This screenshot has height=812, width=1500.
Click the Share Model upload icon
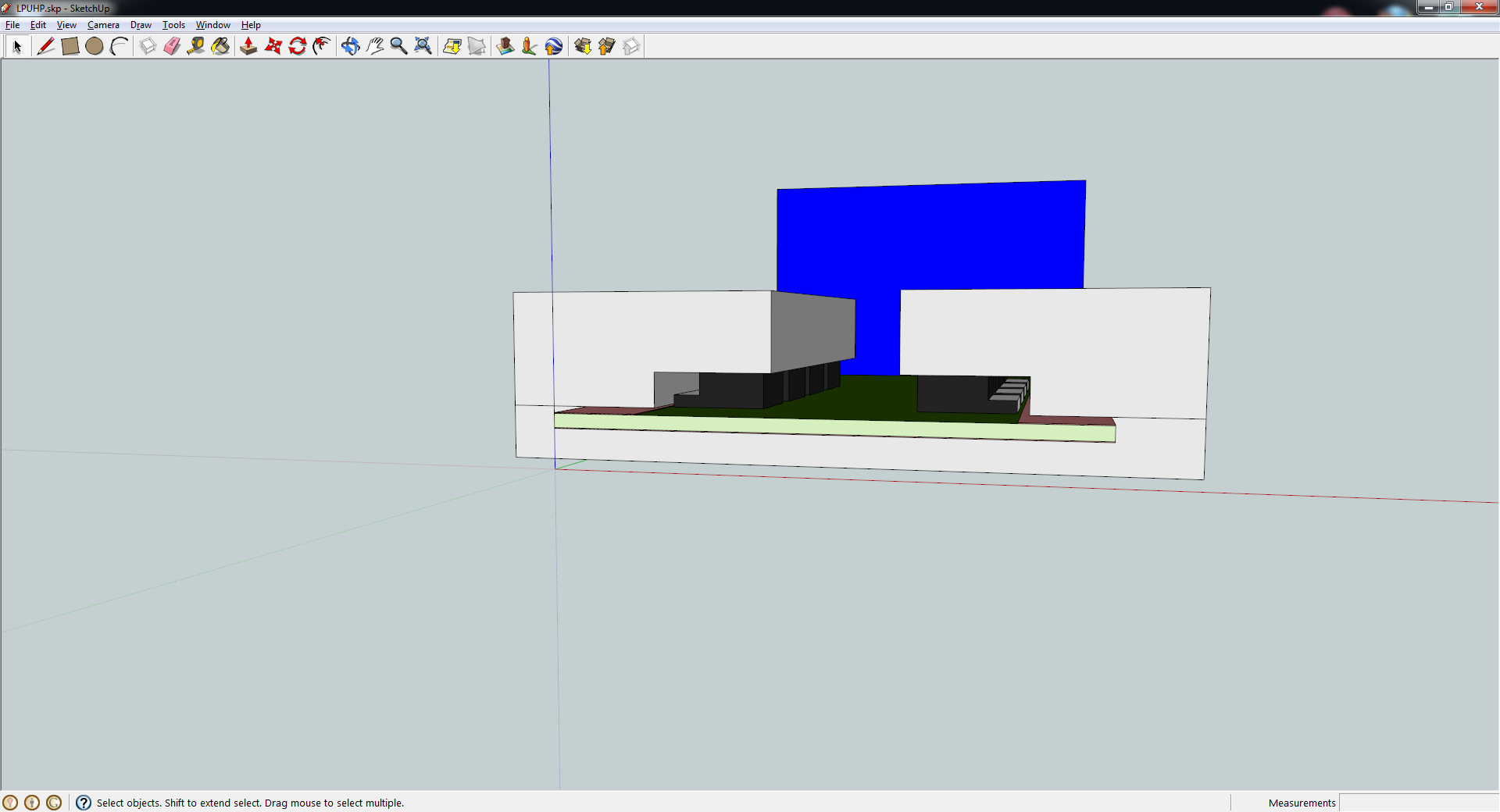[x=607, y=47]
